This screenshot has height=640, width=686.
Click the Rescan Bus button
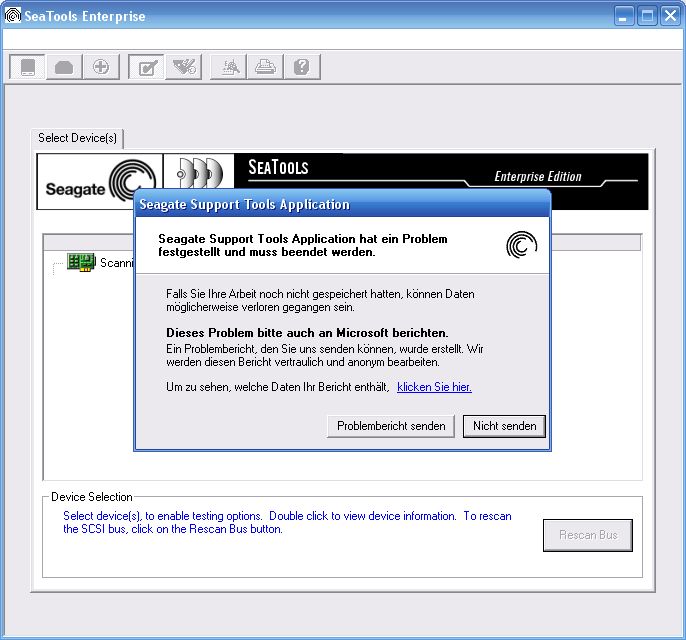click(588, 535)
